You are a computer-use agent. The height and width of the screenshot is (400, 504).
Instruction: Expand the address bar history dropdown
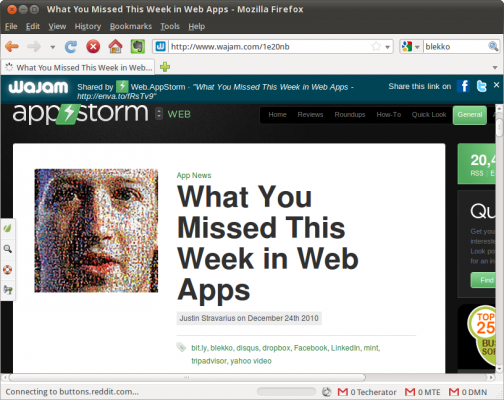pyautogui.click(x=387, y=47)
